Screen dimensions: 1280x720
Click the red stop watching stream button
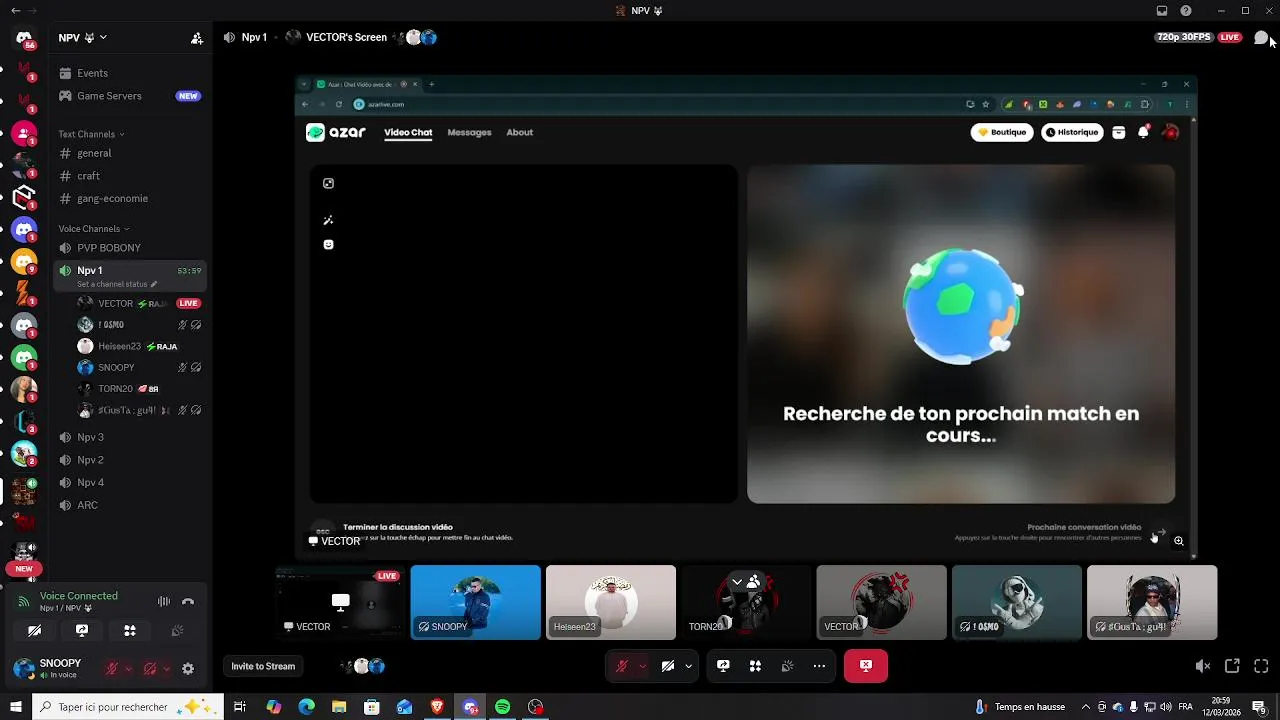[866, 666]
